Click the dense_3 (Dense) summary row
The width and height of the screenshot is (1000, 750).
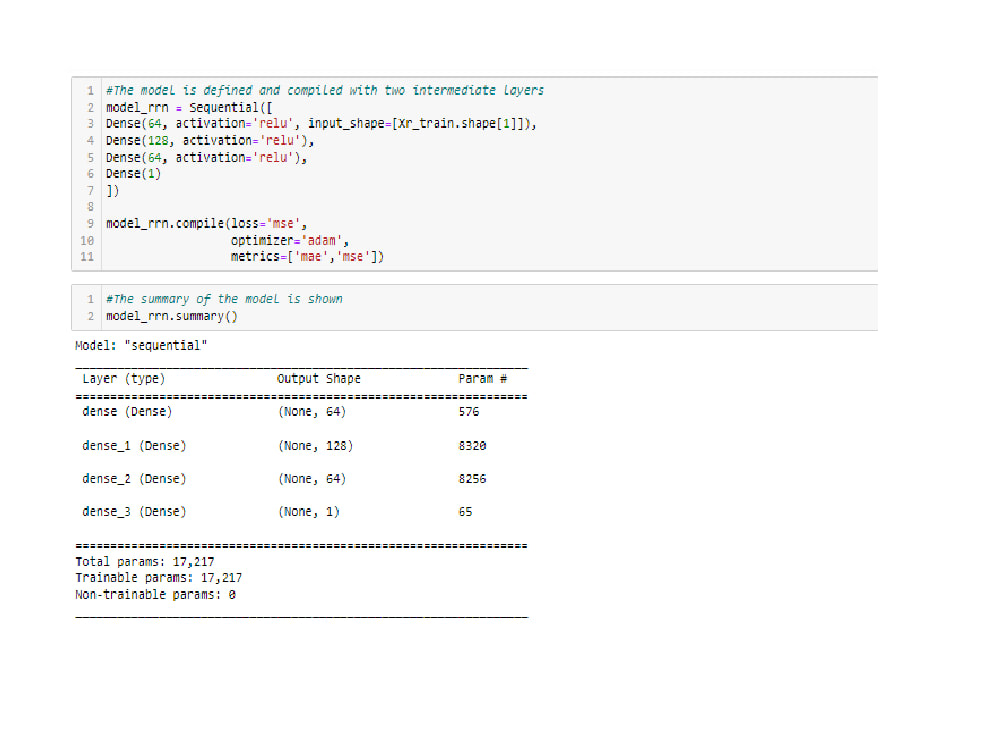click(x=135, y=511)
